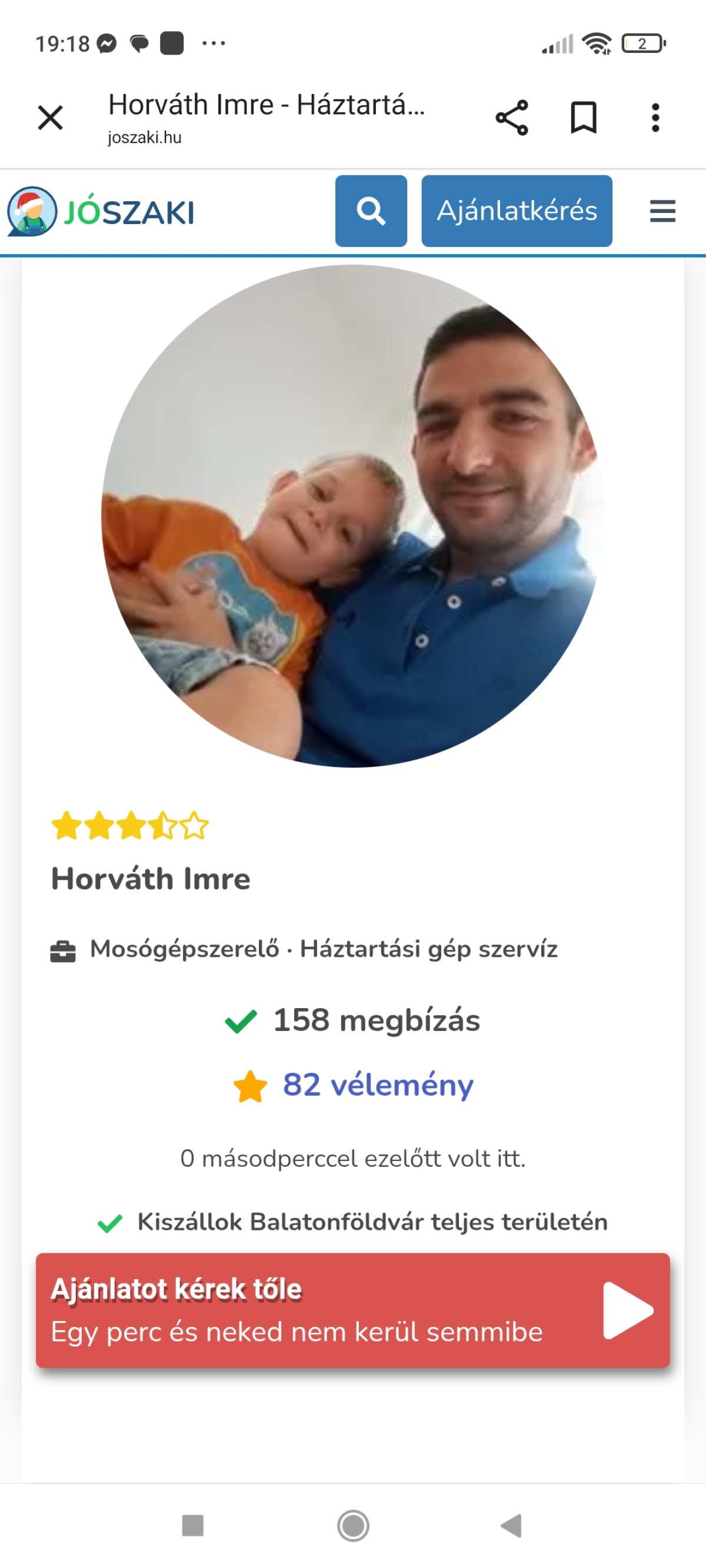This screenshot has height=1568, width=706.
Task: Click the star rating row
Action: pyautogui.click(x=130, y=826)
